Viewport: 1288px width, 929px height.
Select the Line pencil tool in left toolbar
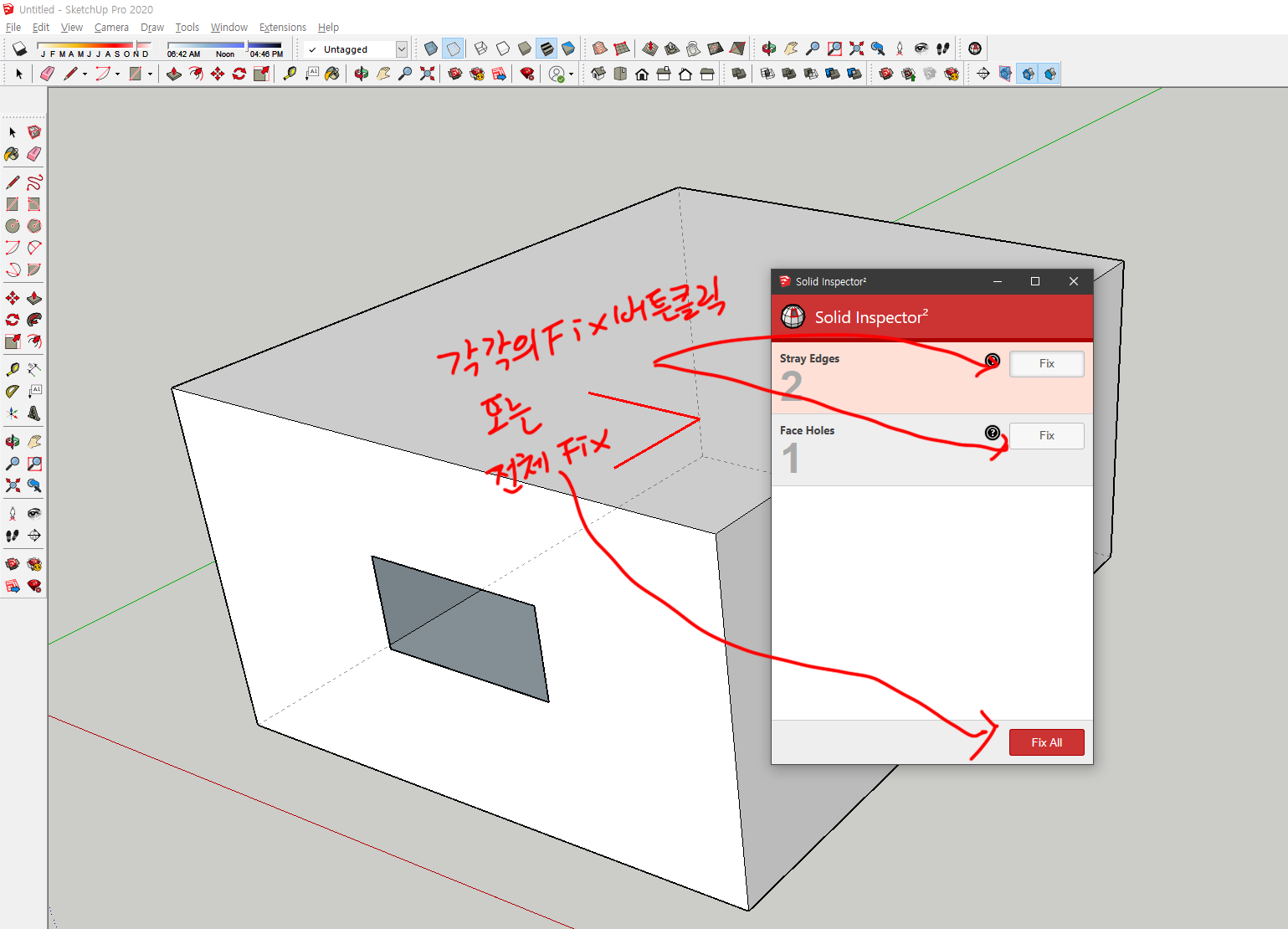12,182
